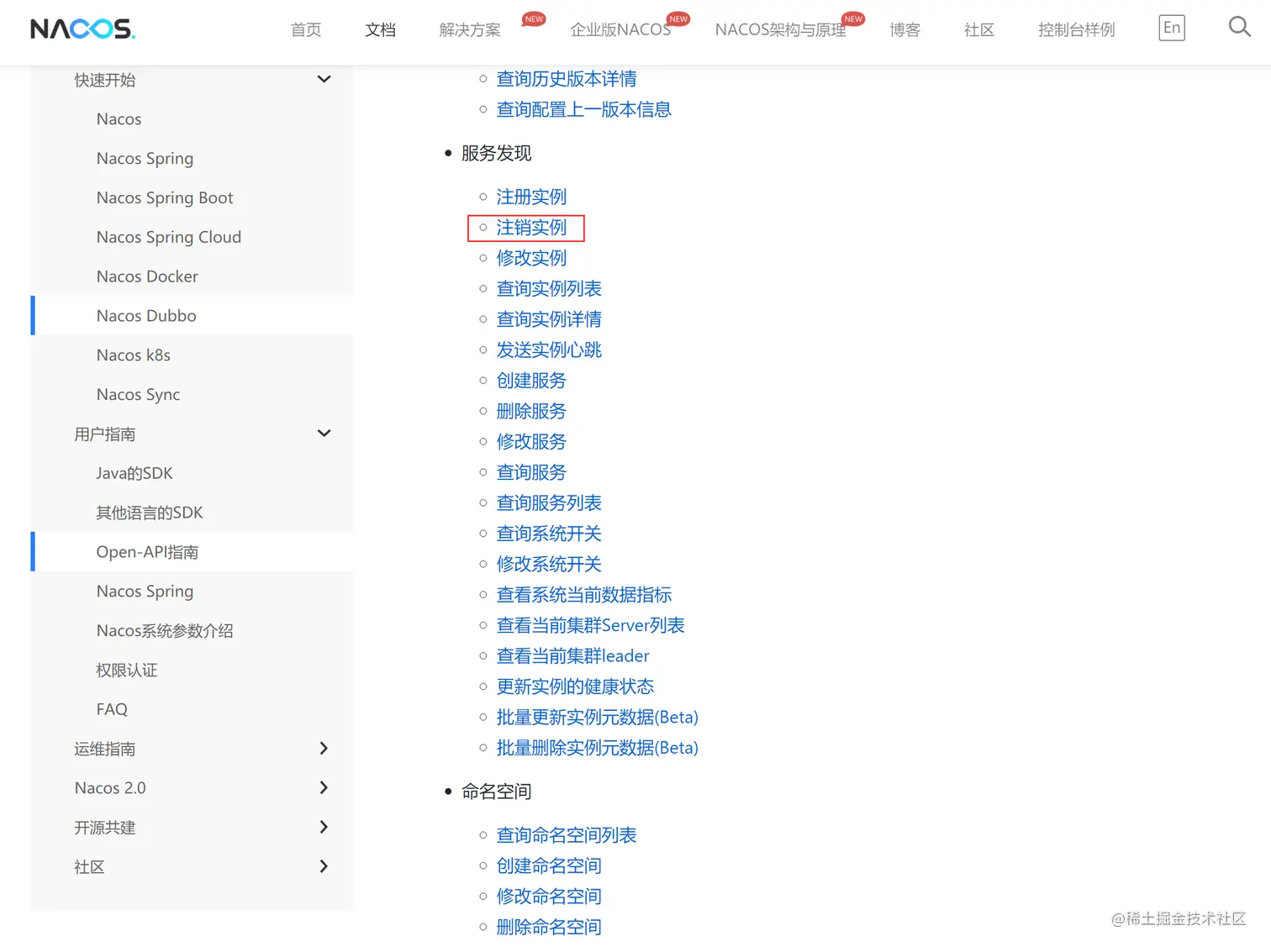This screenshot has width=1271, height=952.
Task: Expand the 运维指南 section arrow
Action: point(324,748)
